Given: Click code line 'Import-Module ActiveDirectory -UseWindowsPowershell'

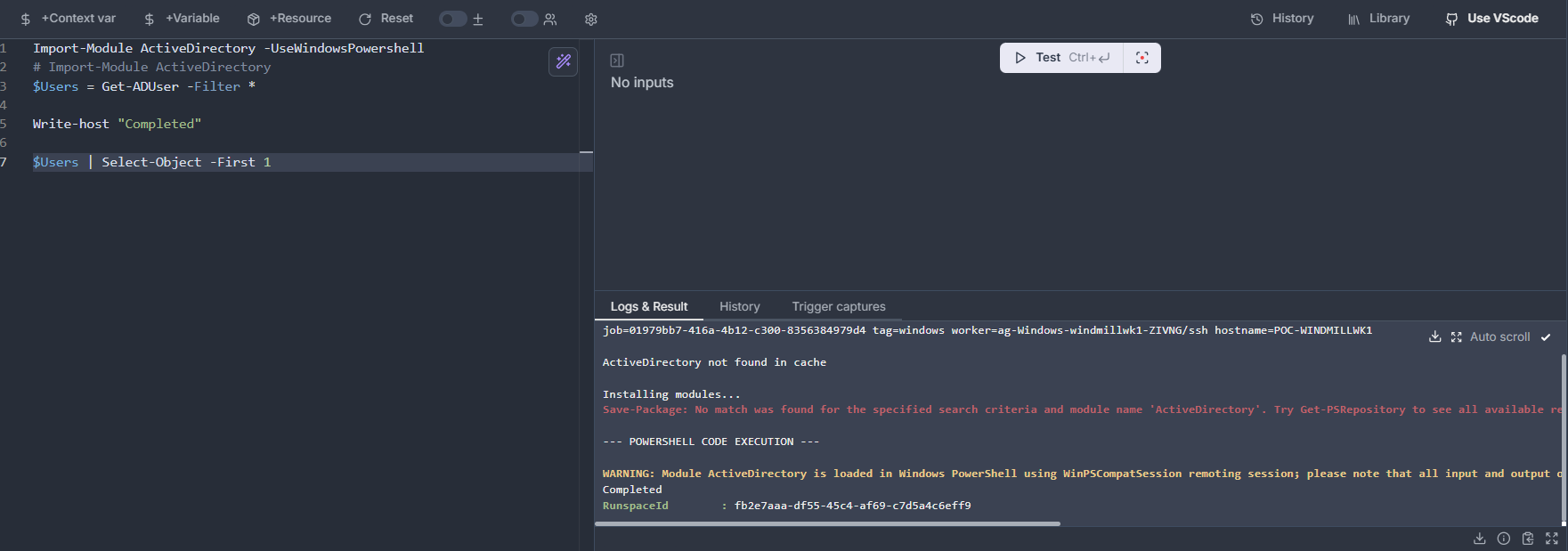Looking at the screenshot, I should (x=228, y=48).
